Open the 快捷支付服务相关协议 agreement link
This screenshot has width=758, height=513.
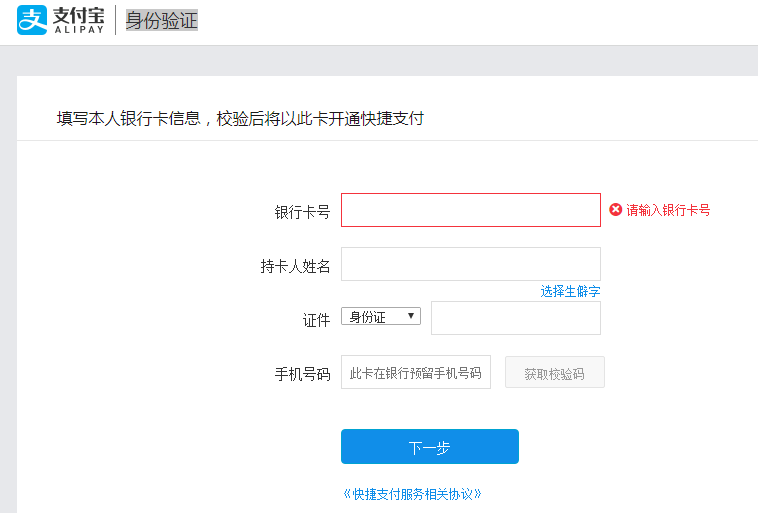coord(412,494)
